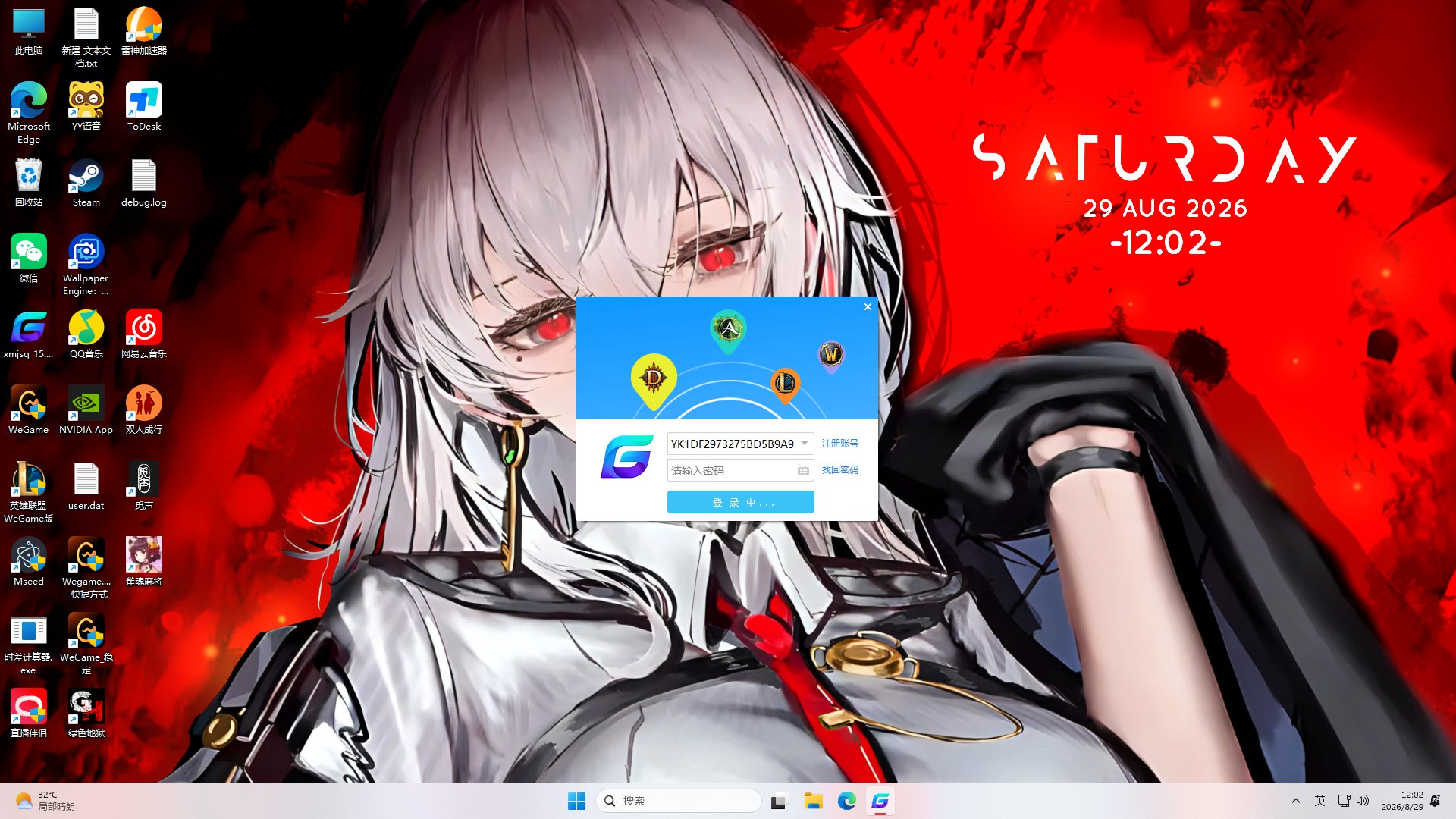
Task: Open the volume tray icon
Action: pyautogui.click(x=1363, y=801)
